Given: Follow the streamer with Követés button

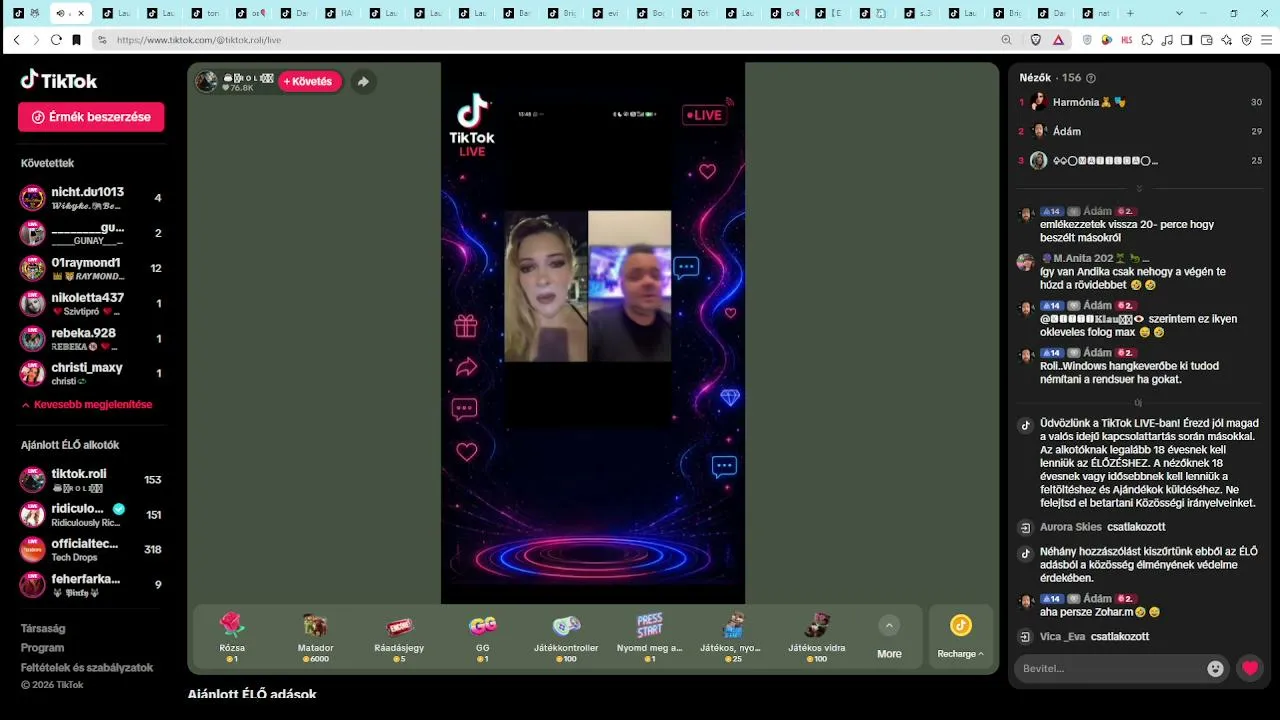Looking at the screenshot, I should (309, 82).
